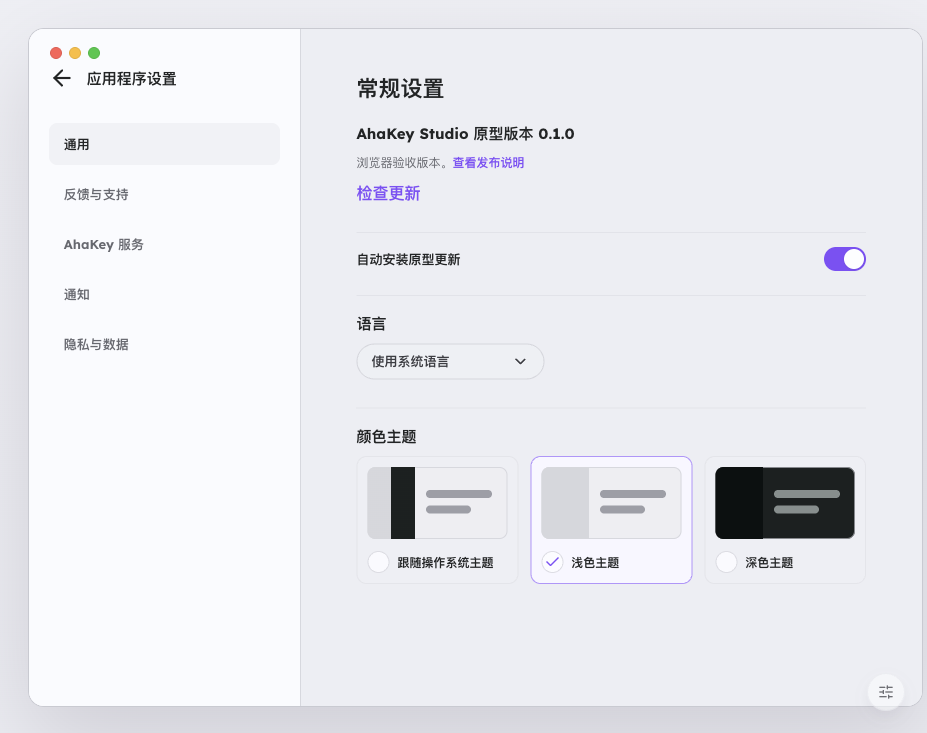Select the 浅色主题 checked radio
Image resolution: width=927 pixels, height=733 pixels.
(x=552, y=562)
